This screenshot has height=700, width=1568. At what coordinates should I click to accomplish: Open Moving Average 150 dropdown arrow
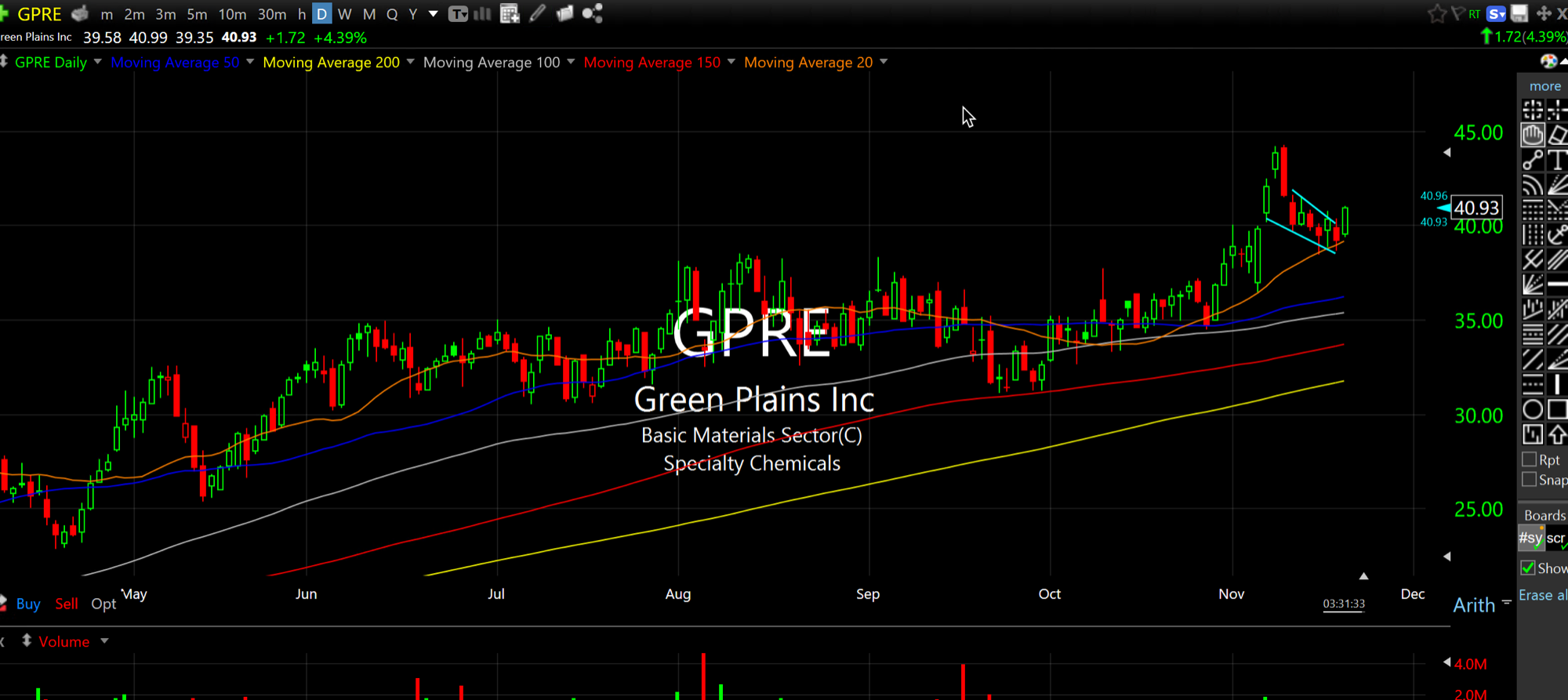pyautogui.click(x=731, y=61)
